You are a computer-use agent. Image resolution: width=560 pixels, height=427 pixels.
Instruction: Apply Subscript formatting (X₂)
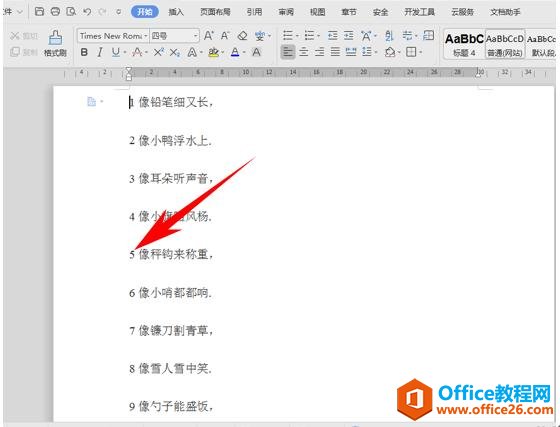tap(175, 53)
